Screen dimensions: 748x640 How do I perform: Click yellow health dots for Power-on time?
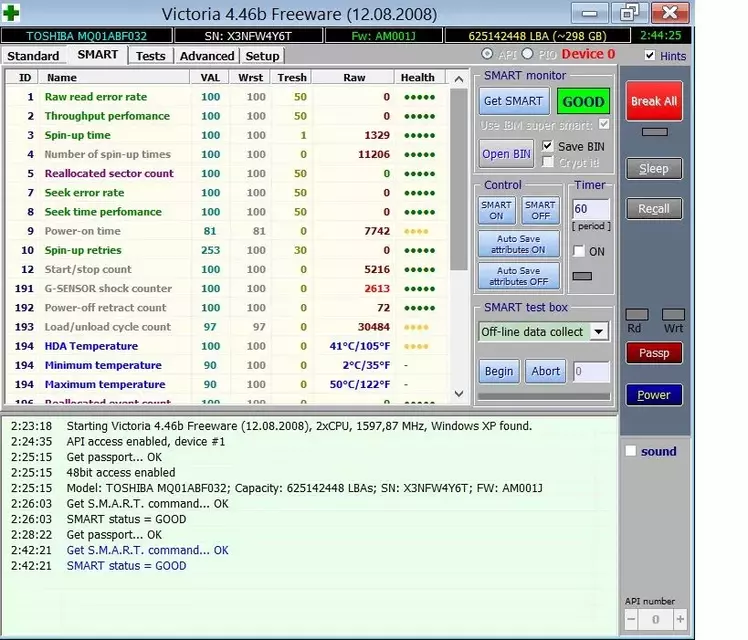click(416, 231)
